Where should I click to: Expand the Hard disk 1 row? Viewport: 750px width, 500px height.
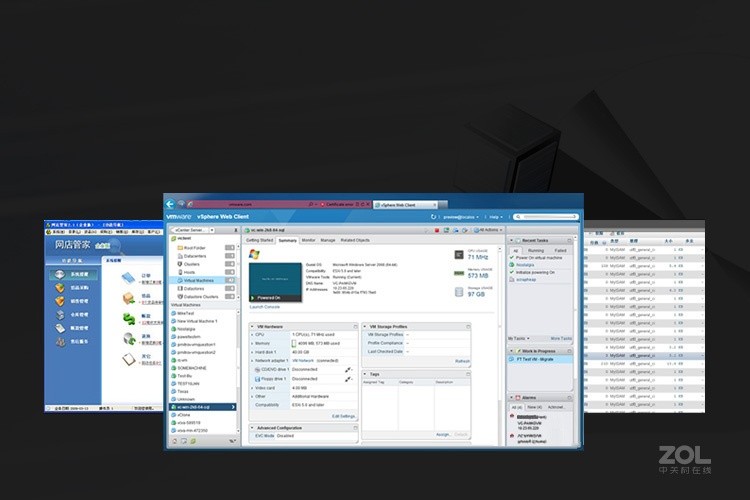(x=253, y=352)
